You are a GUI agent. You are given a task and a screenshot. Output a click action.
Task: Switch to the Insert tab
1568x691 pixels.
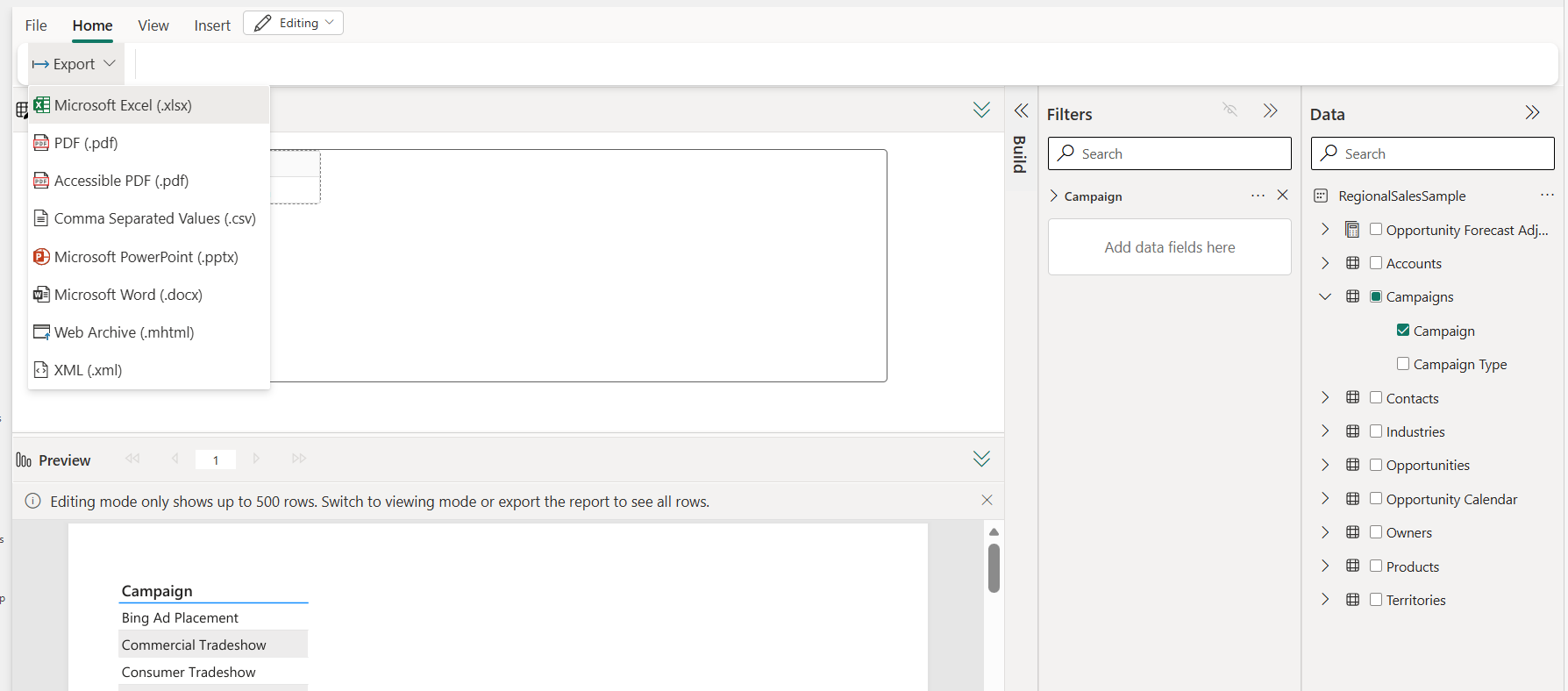click(212, 25)
